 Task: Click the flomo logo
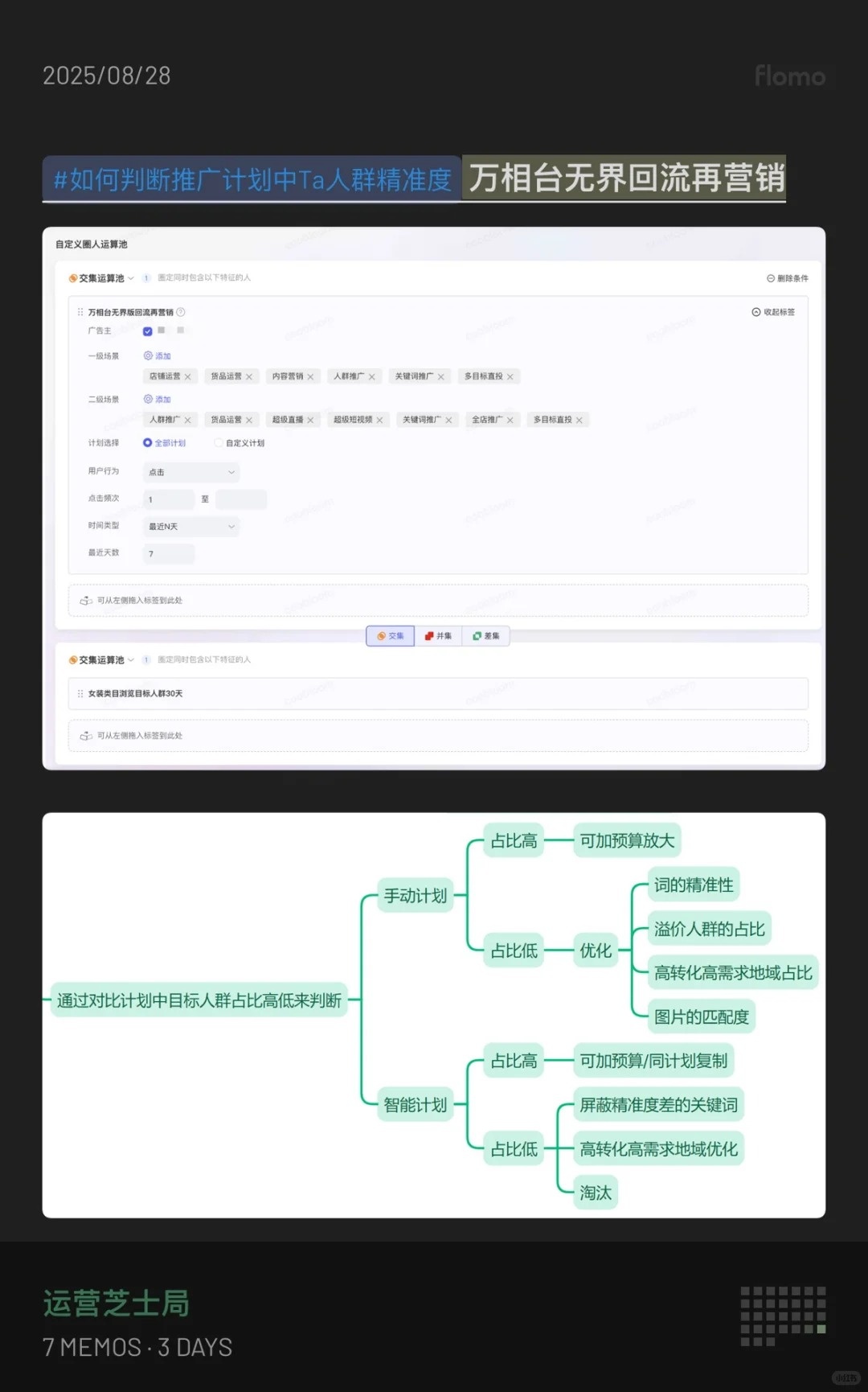point(790,76)
